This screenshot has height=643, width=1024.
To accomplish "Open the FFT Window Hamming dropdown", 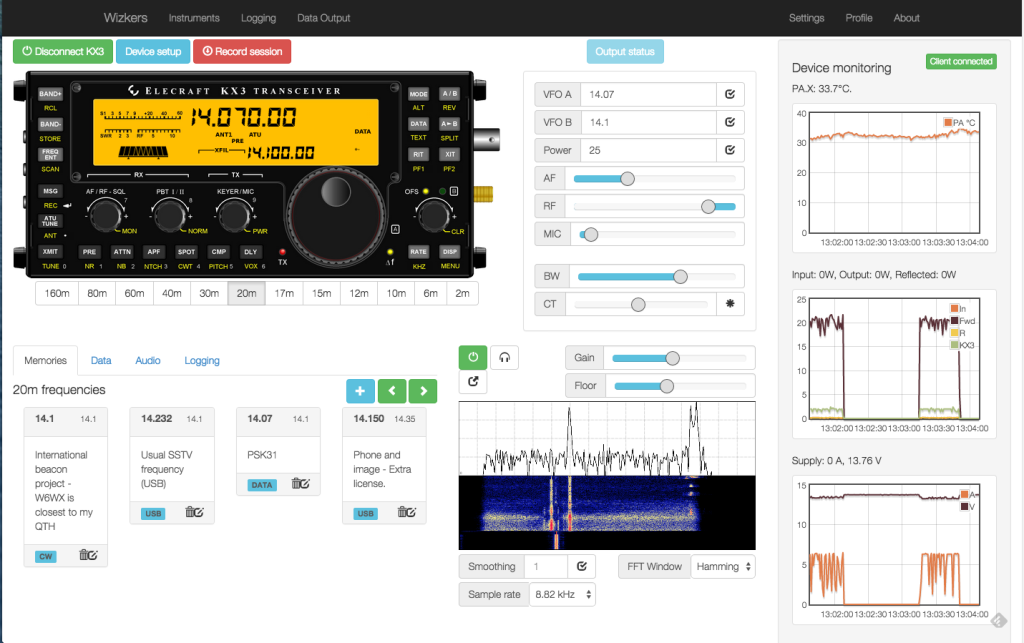I will pyautogui.click(x=723, y=567).
